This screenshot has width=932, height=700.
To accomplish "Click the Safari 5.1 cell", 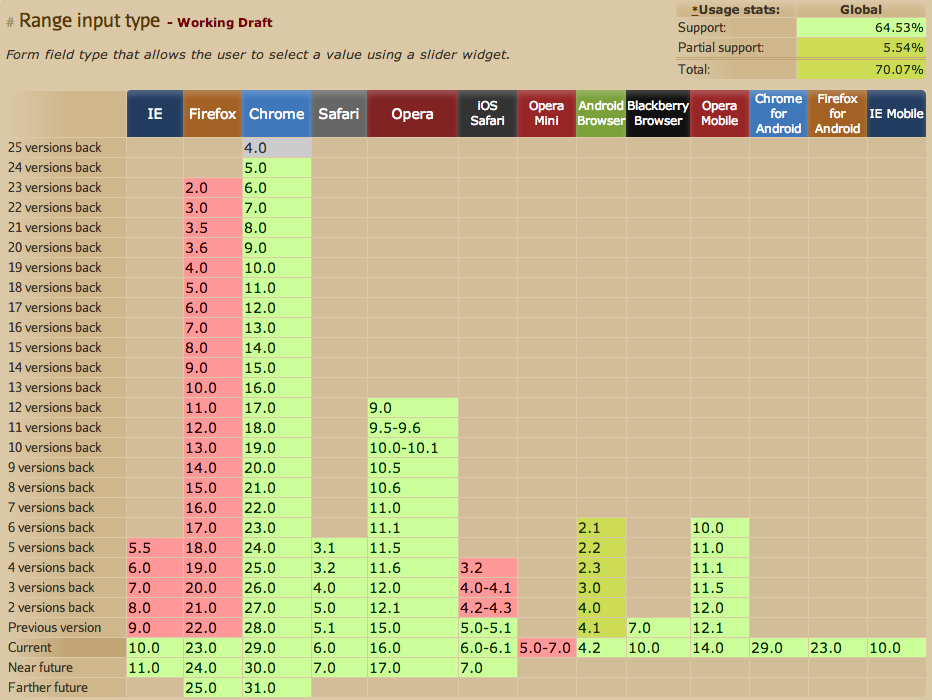I will [339, 628].
